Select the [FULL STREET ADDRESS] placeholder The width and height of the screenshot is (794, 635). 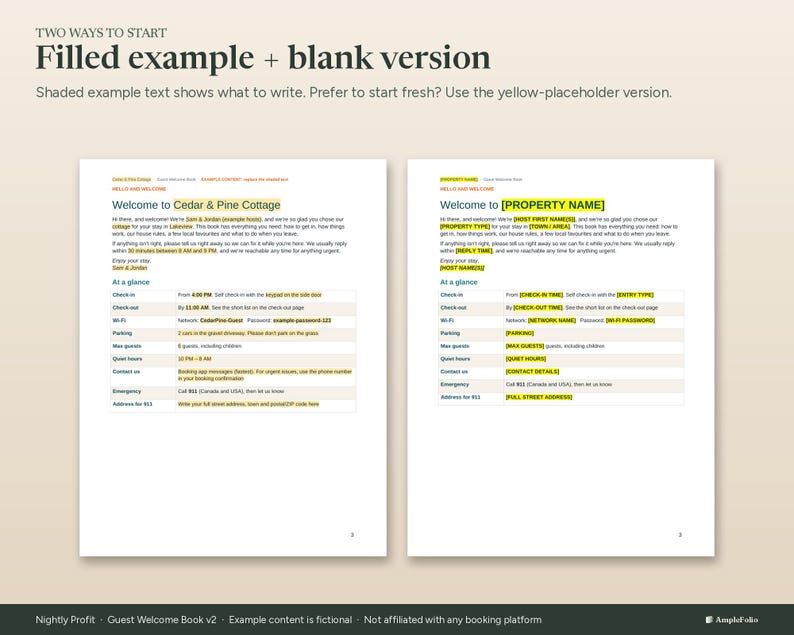tap(539, 397)
